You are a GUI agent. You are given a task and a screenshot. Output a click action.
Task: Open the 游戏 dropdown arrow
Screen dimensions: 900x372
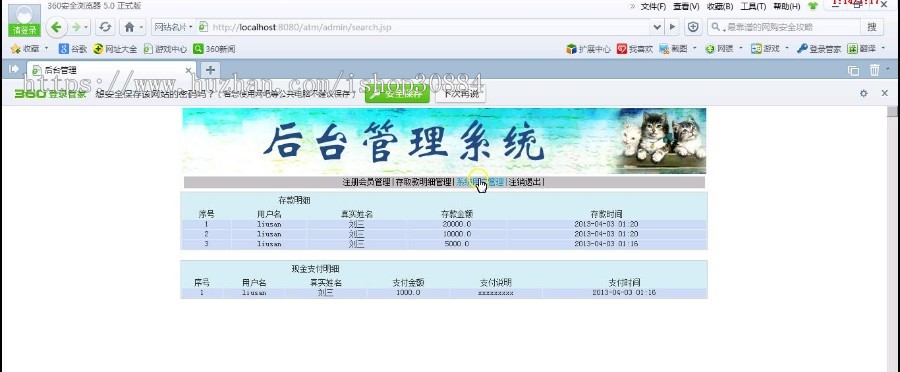pyautogui.click(x=787, y=49)
